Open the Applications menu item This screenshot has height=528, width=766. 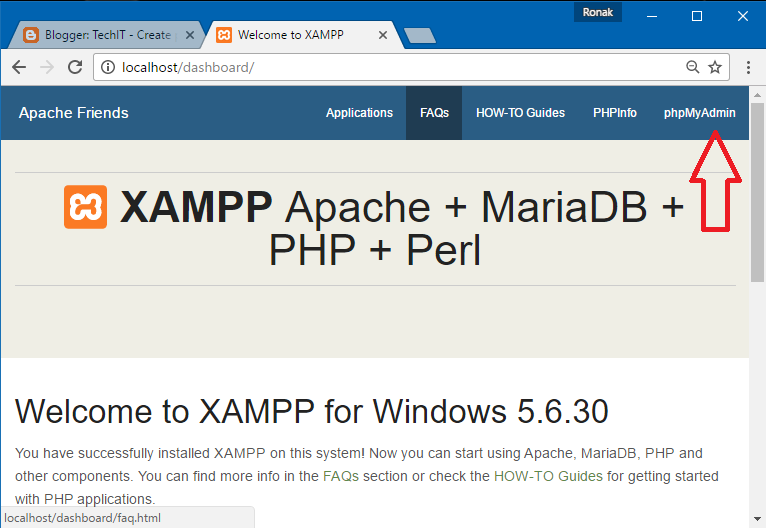pyautogui.click(x=360, y=113)
